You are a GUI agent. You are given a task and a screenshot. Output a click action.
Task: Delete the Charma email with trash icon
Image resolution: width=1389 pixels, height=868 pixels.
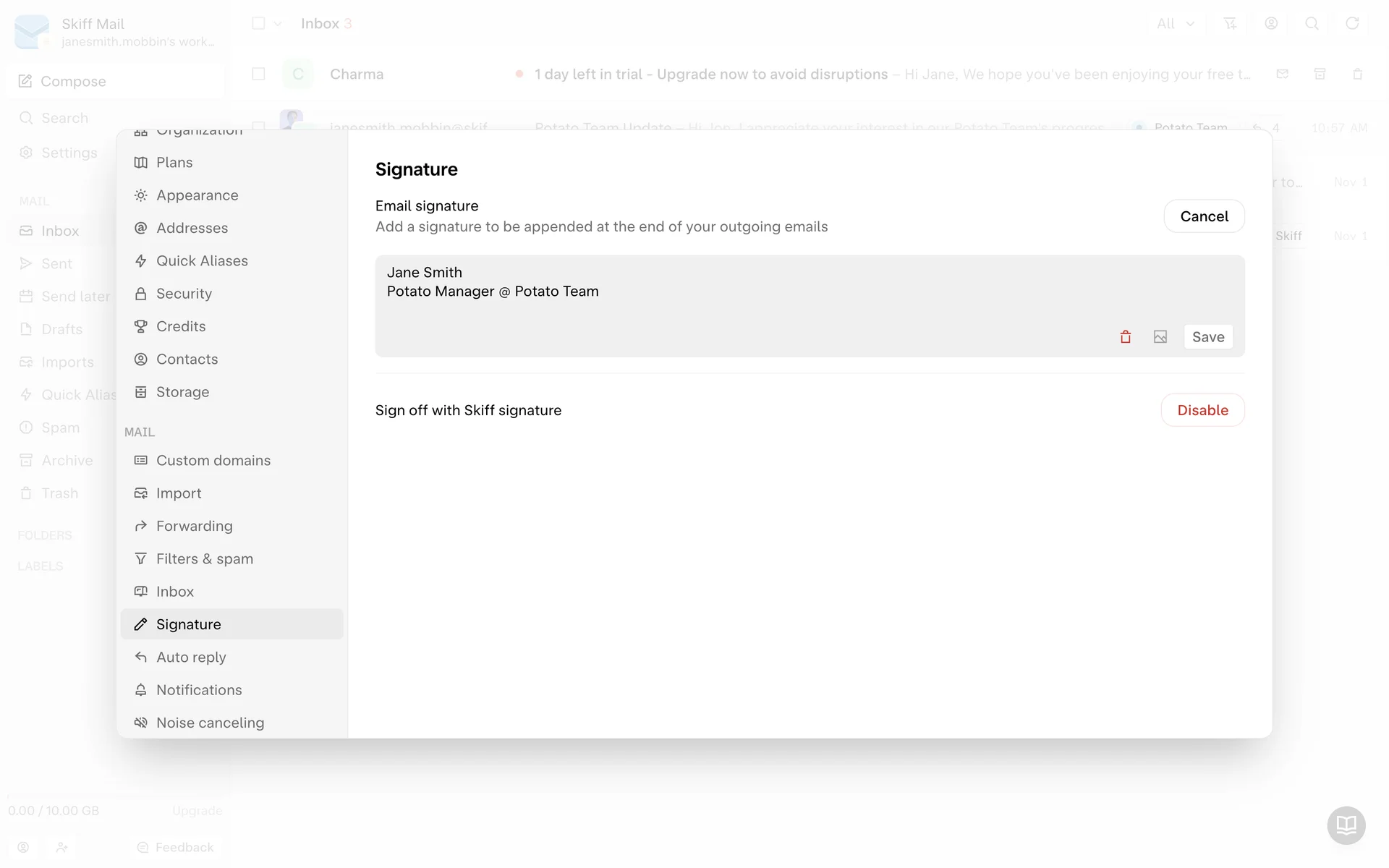1357,74
